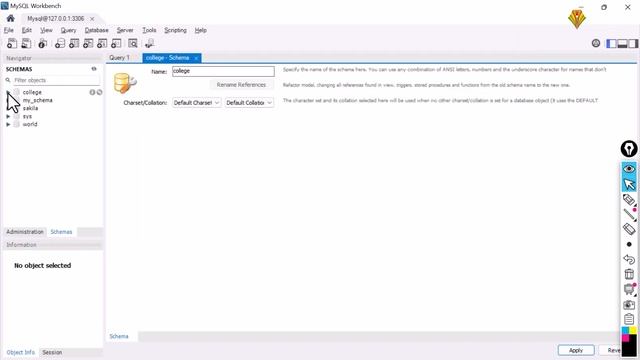Choose pen size dot in overlay toolbar

point(629,244)
